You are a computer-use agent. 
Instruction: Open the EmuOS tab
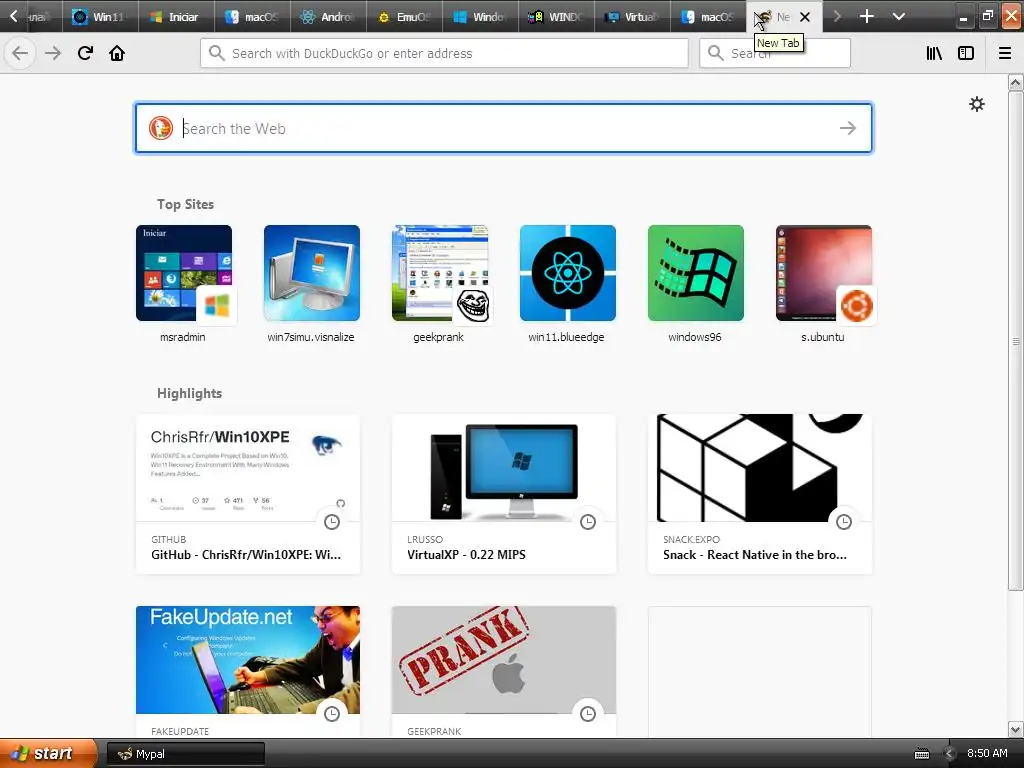[x=405, y=16]
